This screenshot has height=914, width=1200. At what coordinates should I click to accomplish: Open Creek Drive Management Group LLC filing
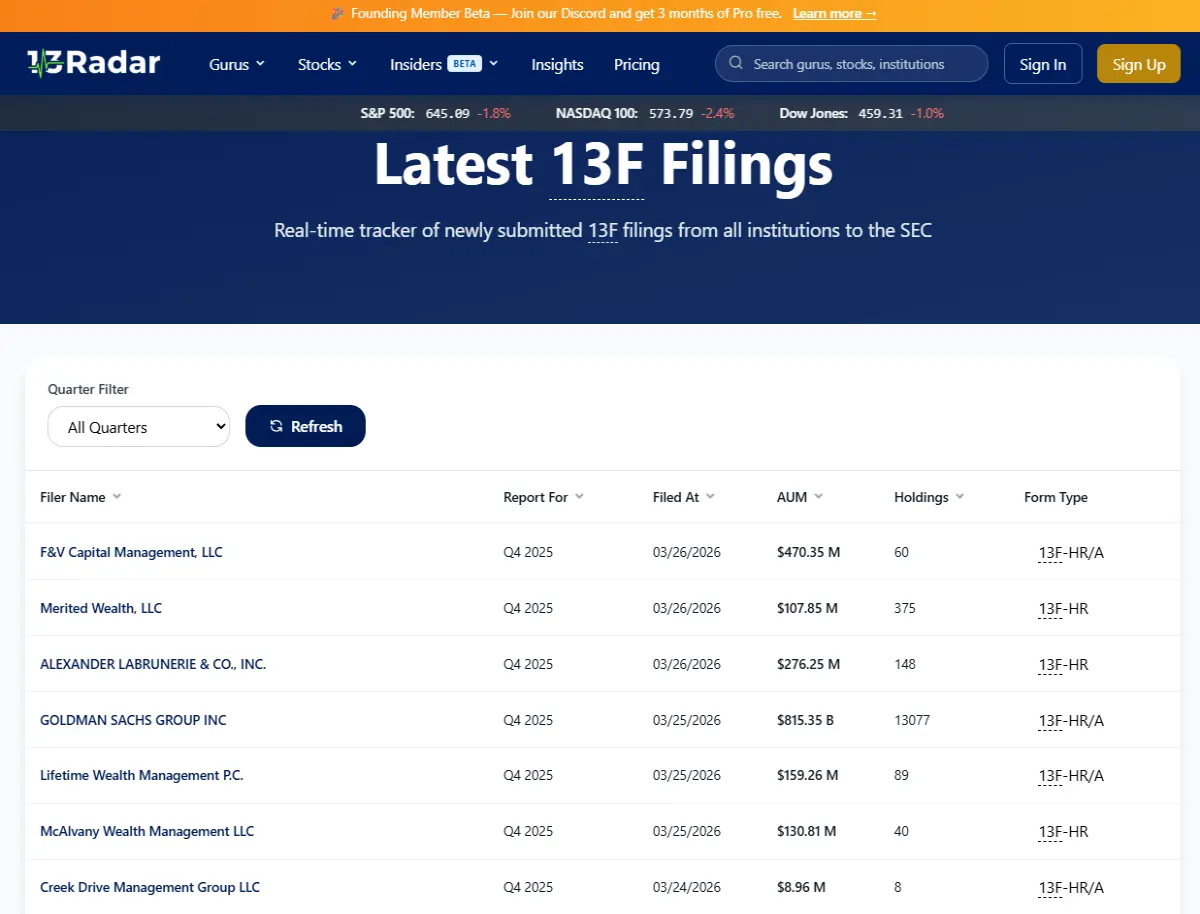150,887
